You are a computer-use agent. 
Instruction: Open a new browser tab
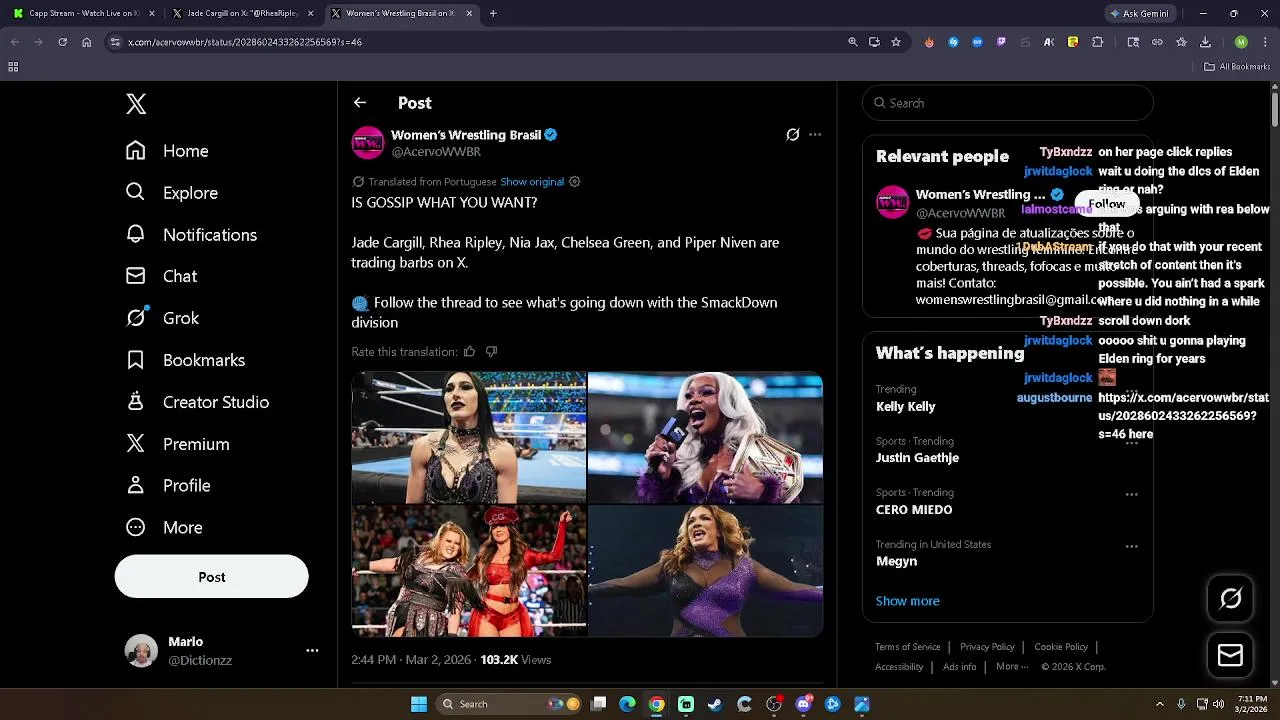tap(493, 14)
